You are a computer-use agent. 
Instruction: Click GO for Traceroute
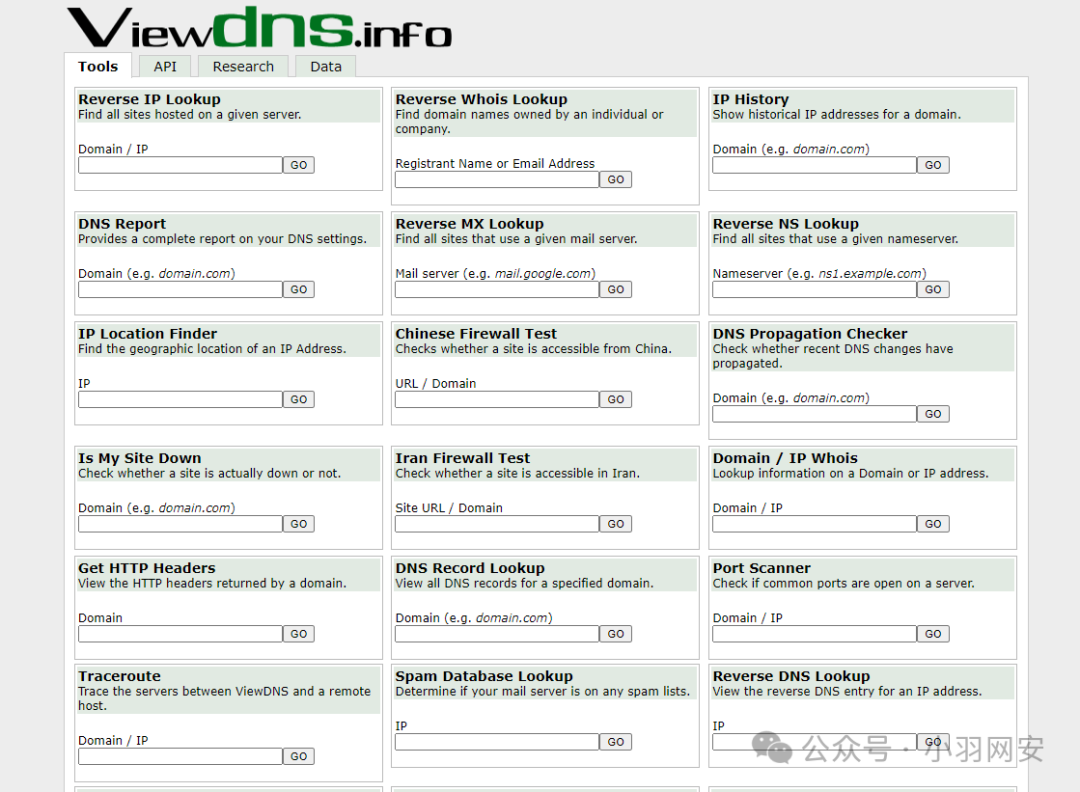coord(299,757)
